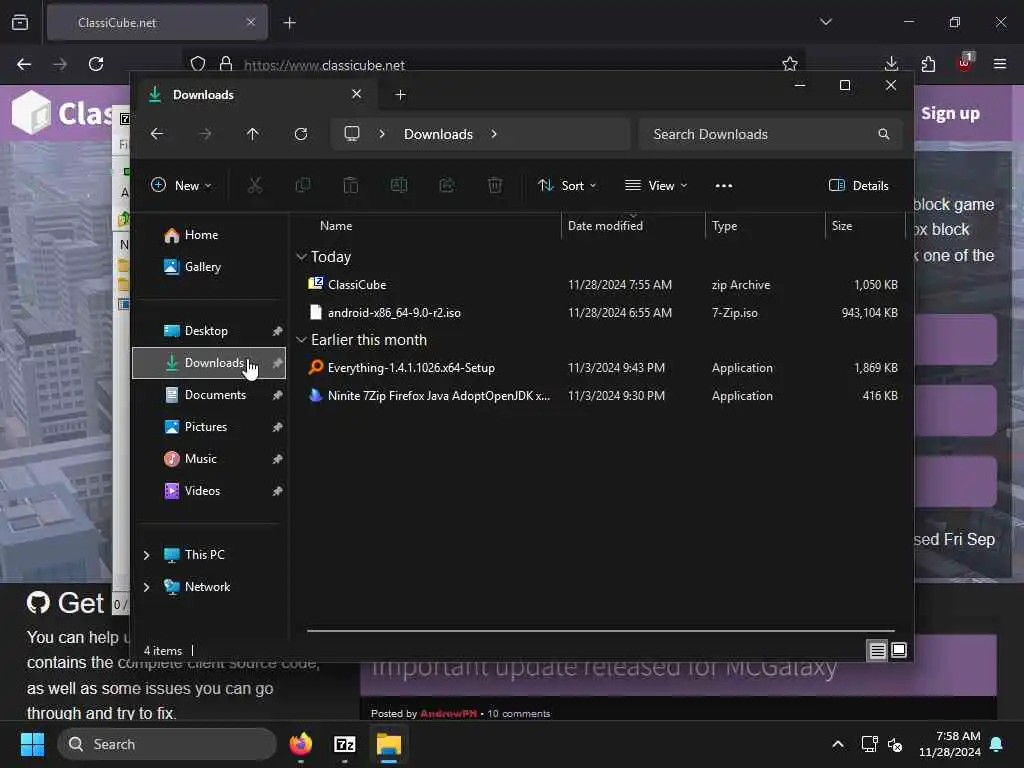Open the See more ellipsis menu
Viewport: 1024px width, 768px height.
tap(724, 185)
